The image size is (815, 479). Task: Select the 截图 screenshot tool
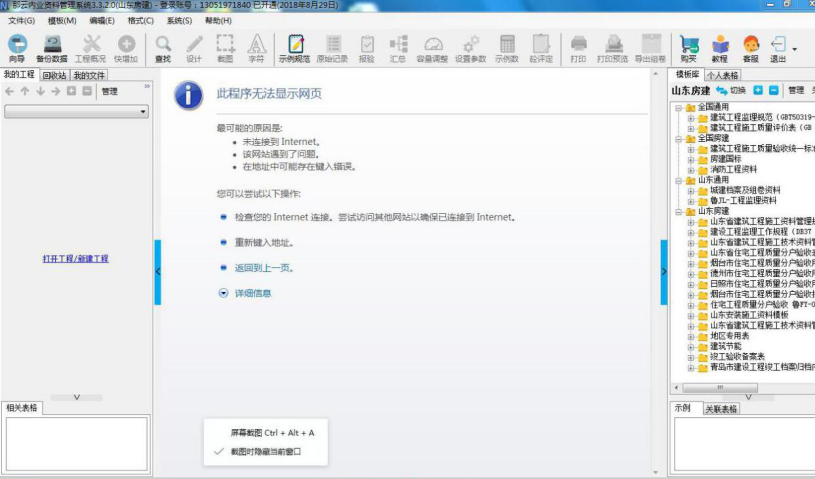click(225, 47)
